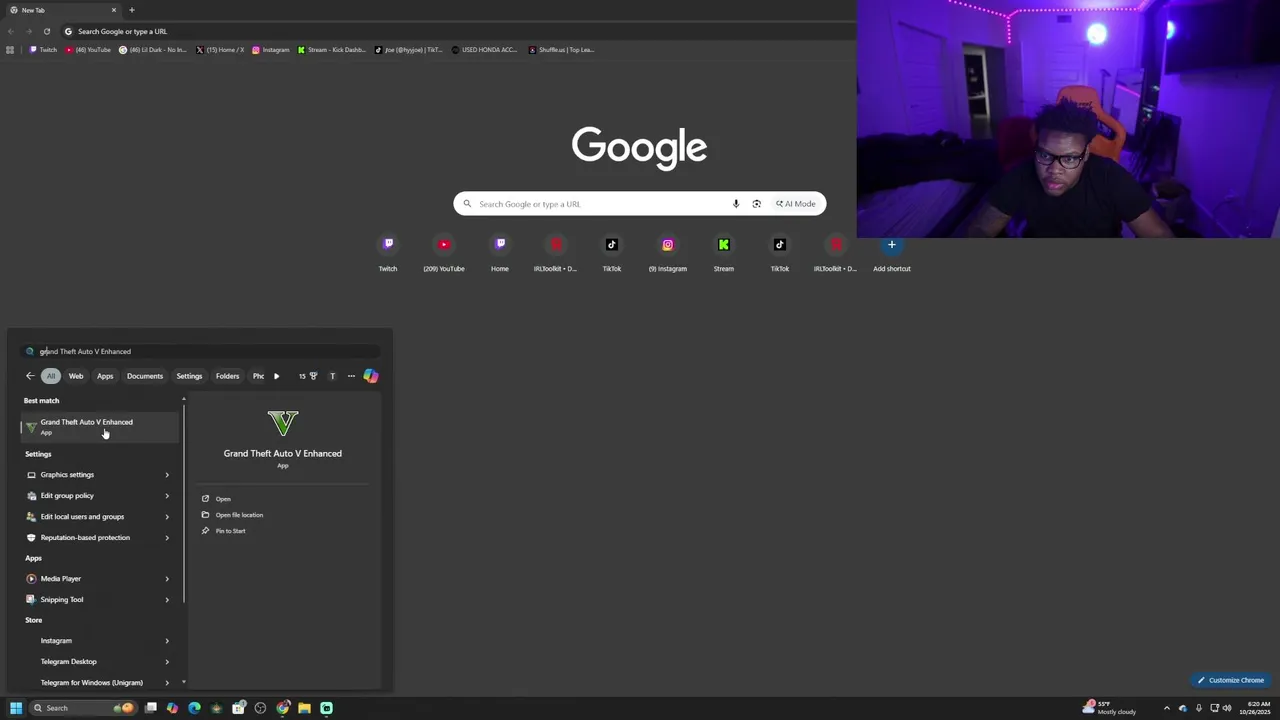Select the Folders search filter
The image size is (1280, 720).
[227, 376]
